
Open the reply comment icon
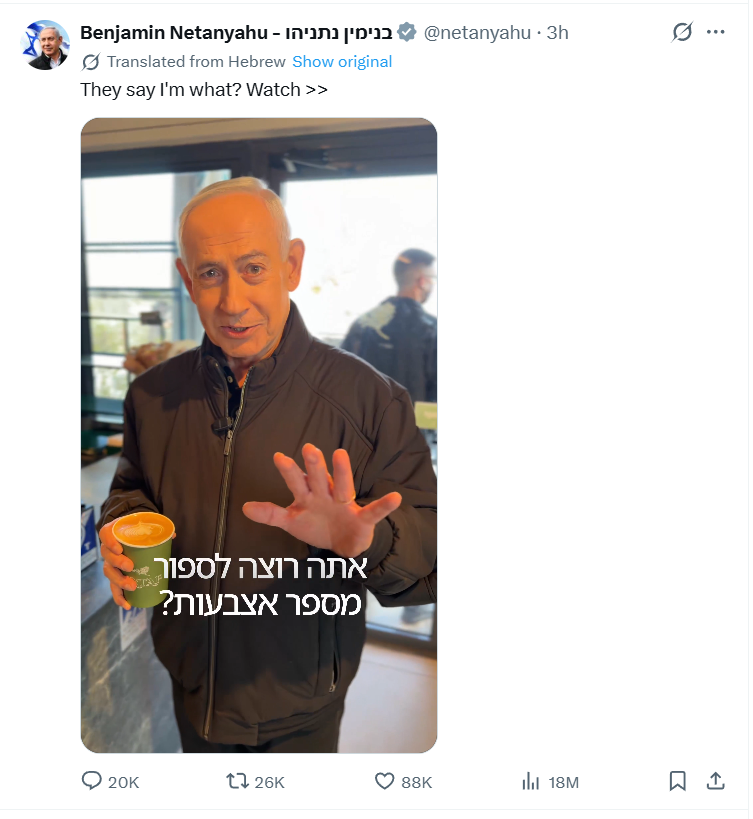91,781
